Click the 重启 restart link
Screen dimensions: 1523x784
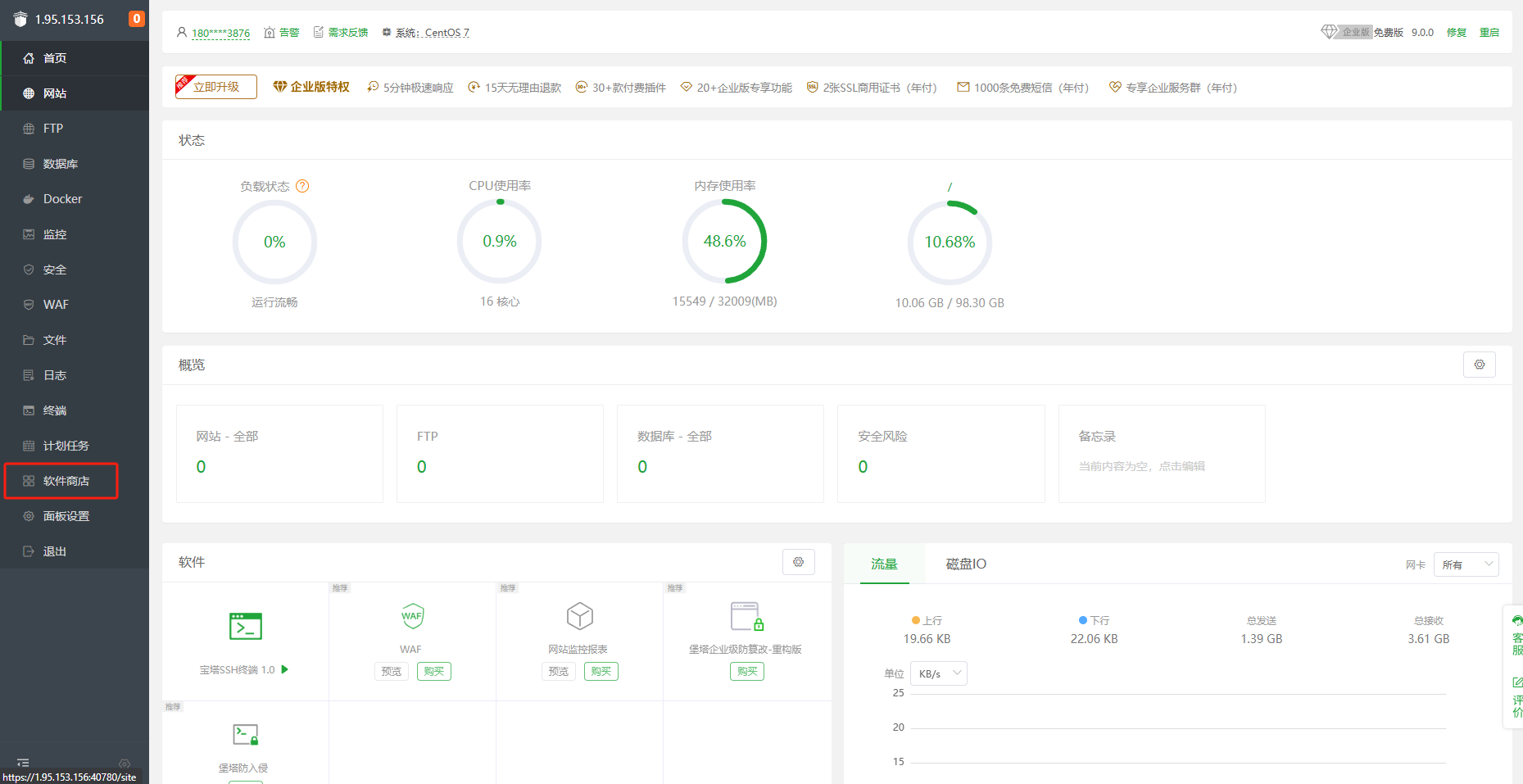pyautogui.click(x=1489, y=33)
